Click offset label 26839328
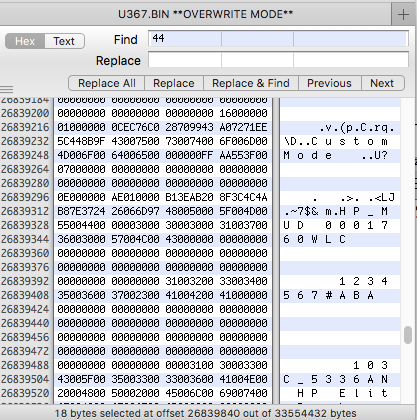Screen dimensions: 417x420 pos(25,225)
